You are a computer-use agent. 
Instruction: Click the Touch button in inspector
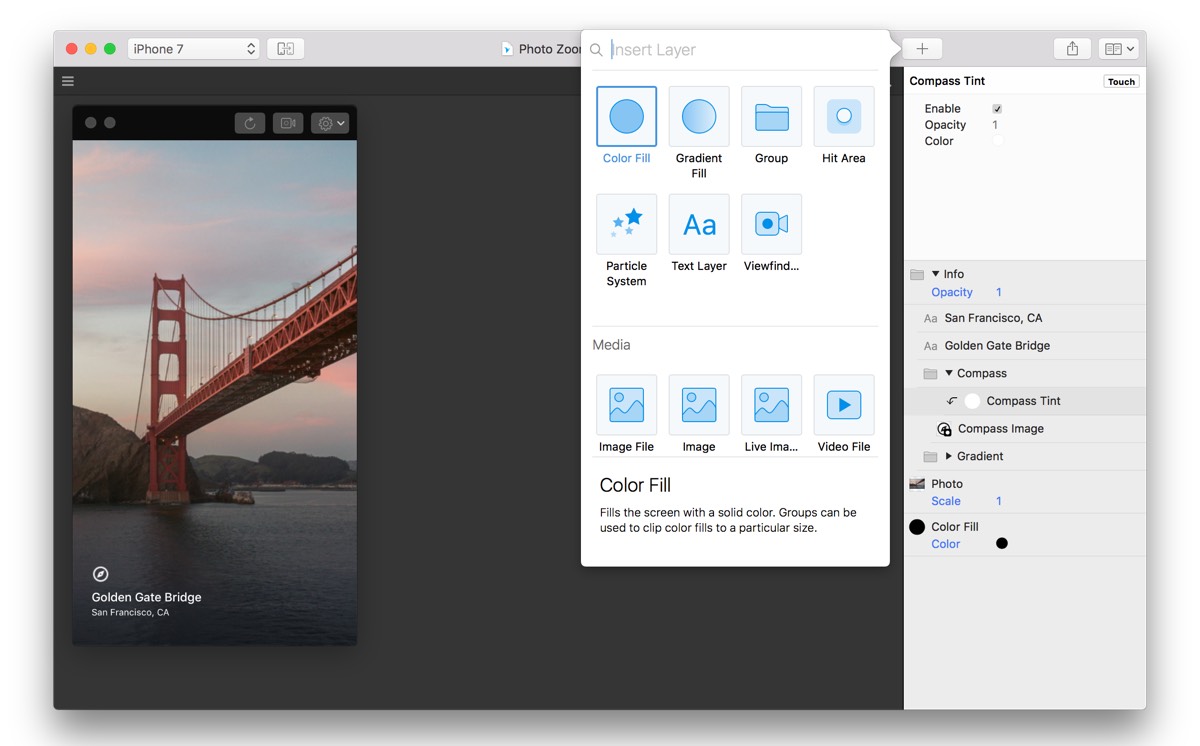(1121, 82)
